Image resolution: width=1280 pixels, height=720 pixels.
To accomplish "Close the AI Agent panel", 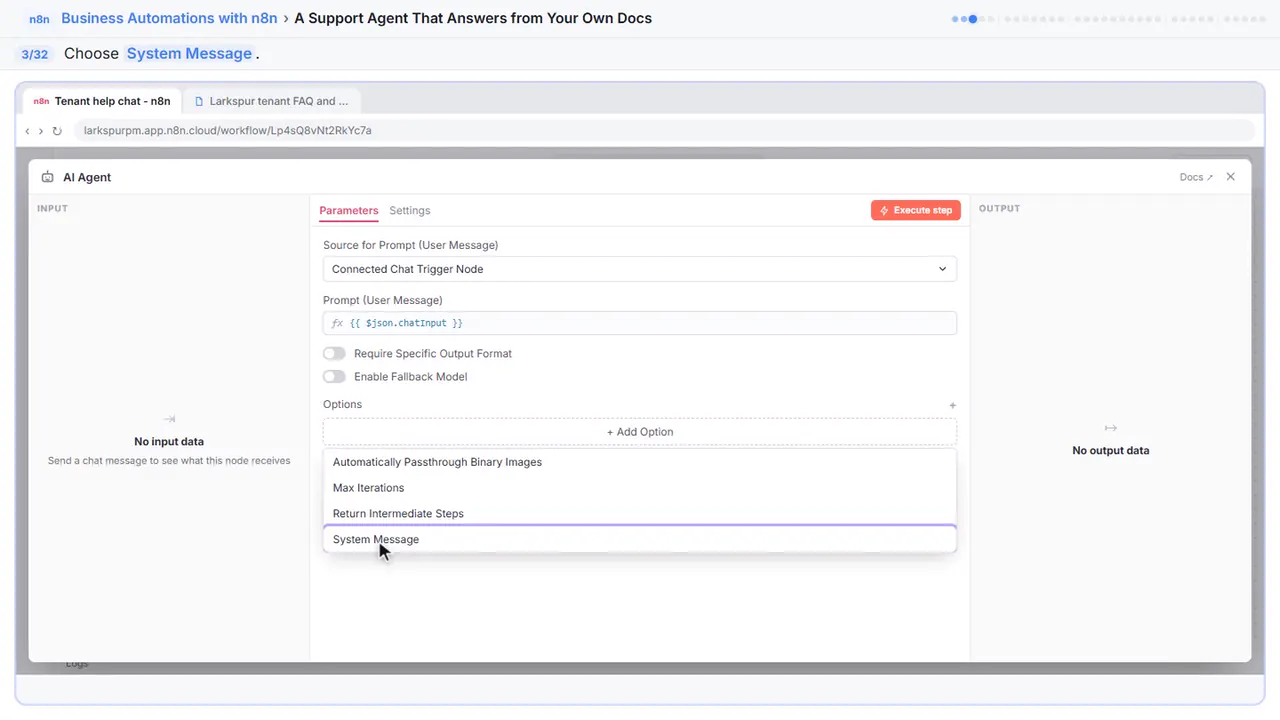I will [x=1231, y=177].
